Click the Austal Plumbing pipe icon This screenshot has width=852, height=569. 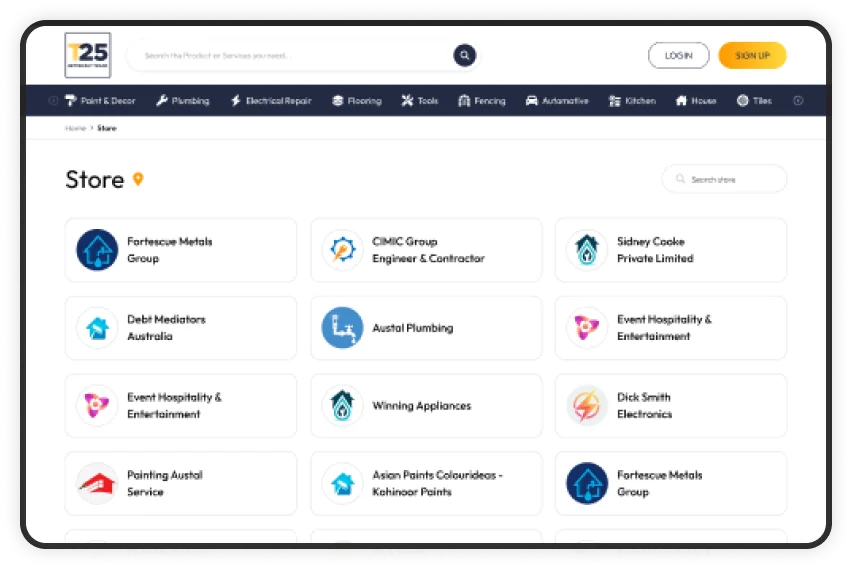tap(342, 328)
